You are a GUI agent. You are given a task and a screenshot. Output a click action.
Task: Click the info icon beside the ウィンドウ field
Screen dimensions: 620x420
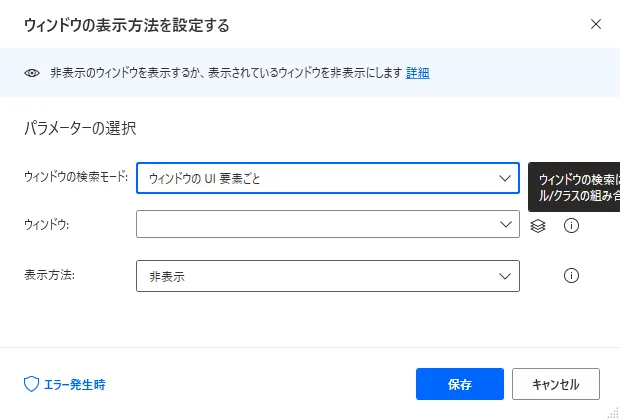[x=572, y=225]
